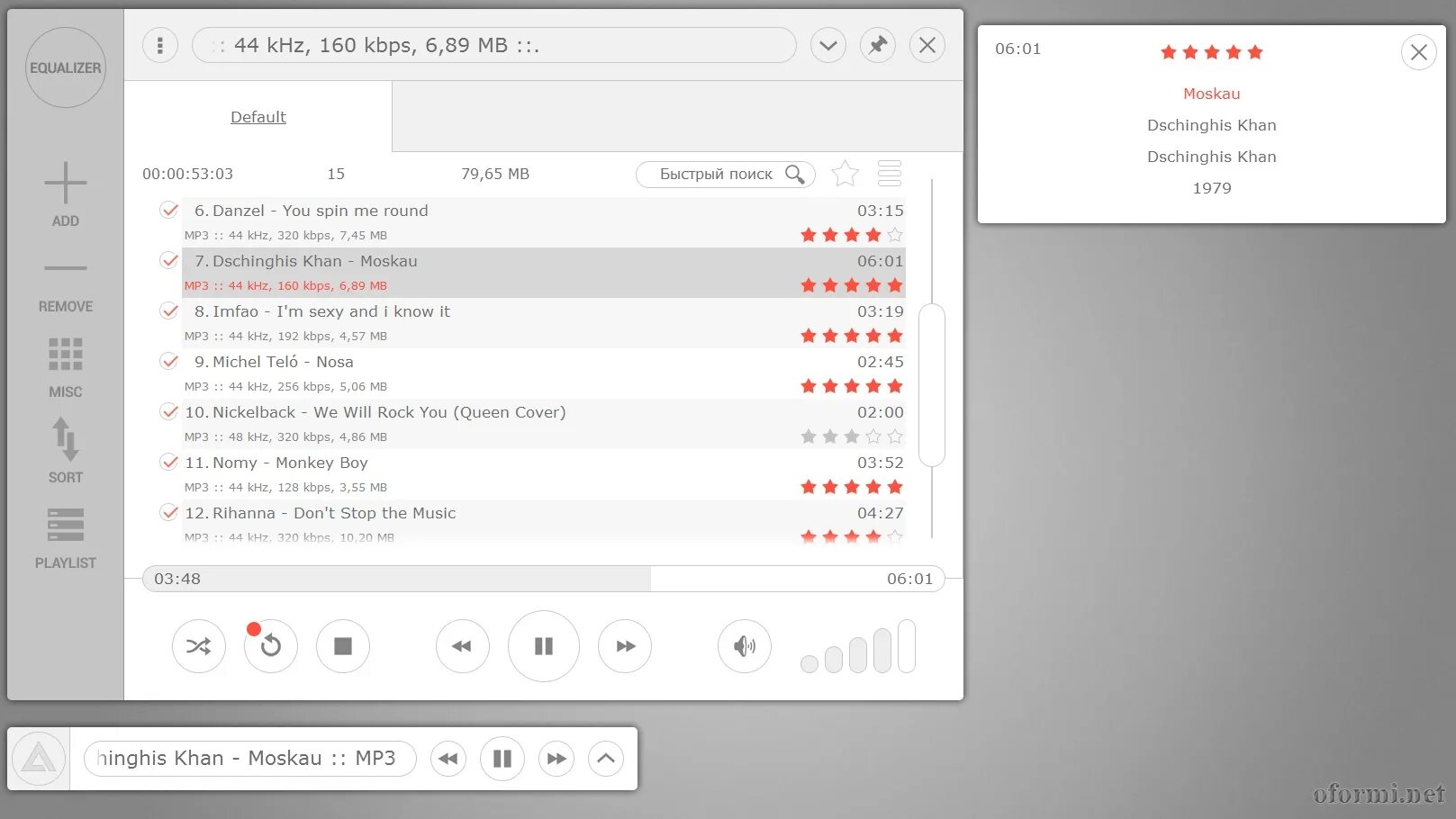Close the track info popup
The width and height of the screenshot is (1456, 819).
tap(1419, 52)
